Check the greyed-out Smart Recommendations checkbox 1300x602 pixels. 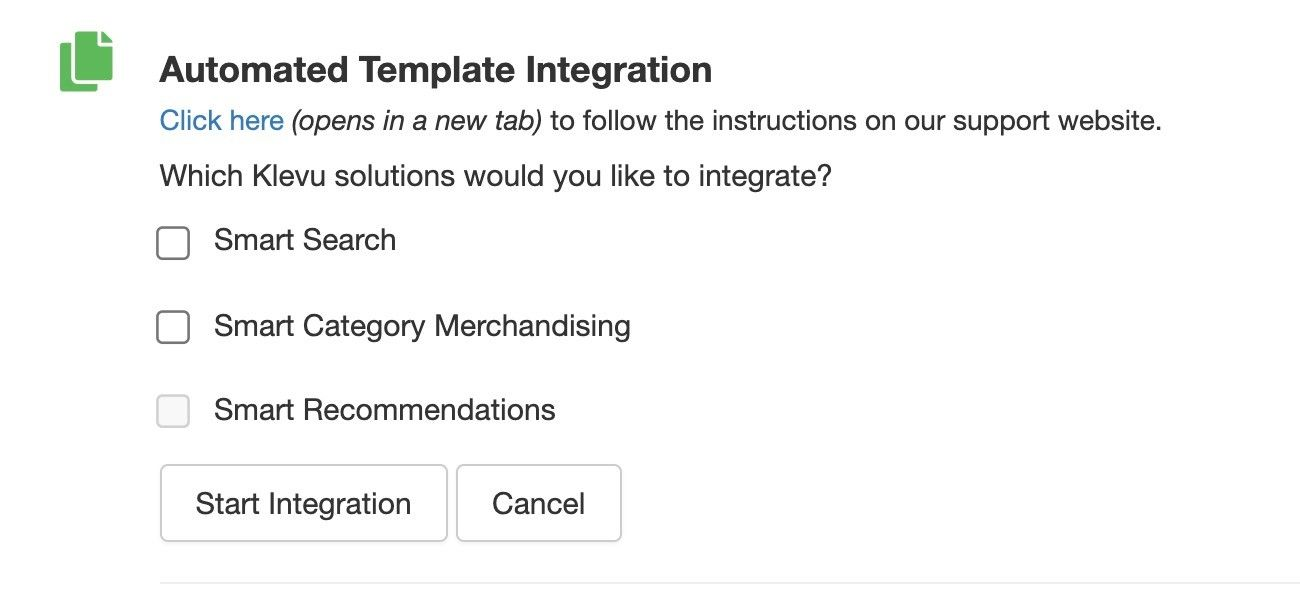coord(173,411)
